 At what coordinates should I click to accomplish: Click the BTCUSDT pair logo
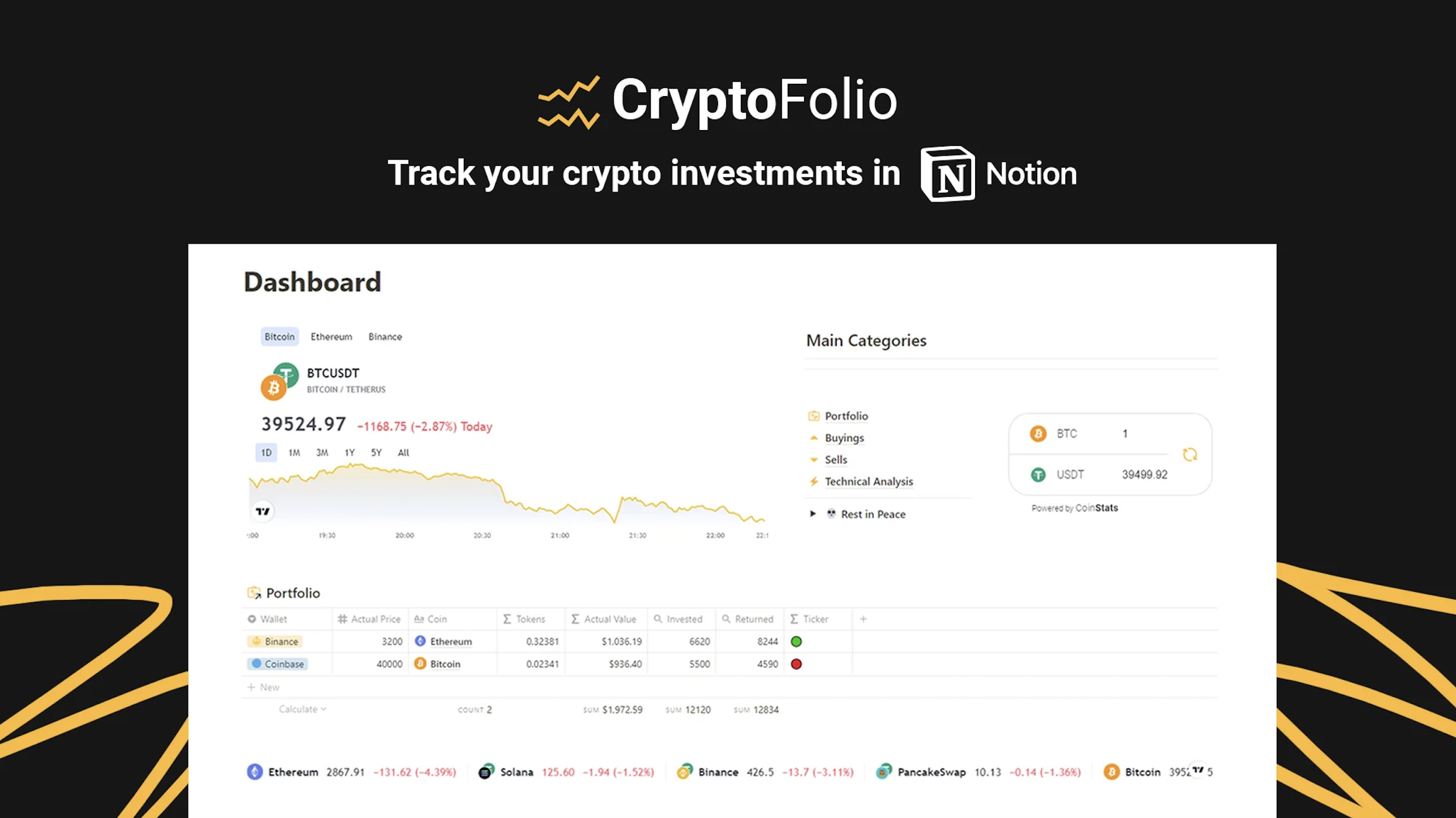click(x=279, y=381)
